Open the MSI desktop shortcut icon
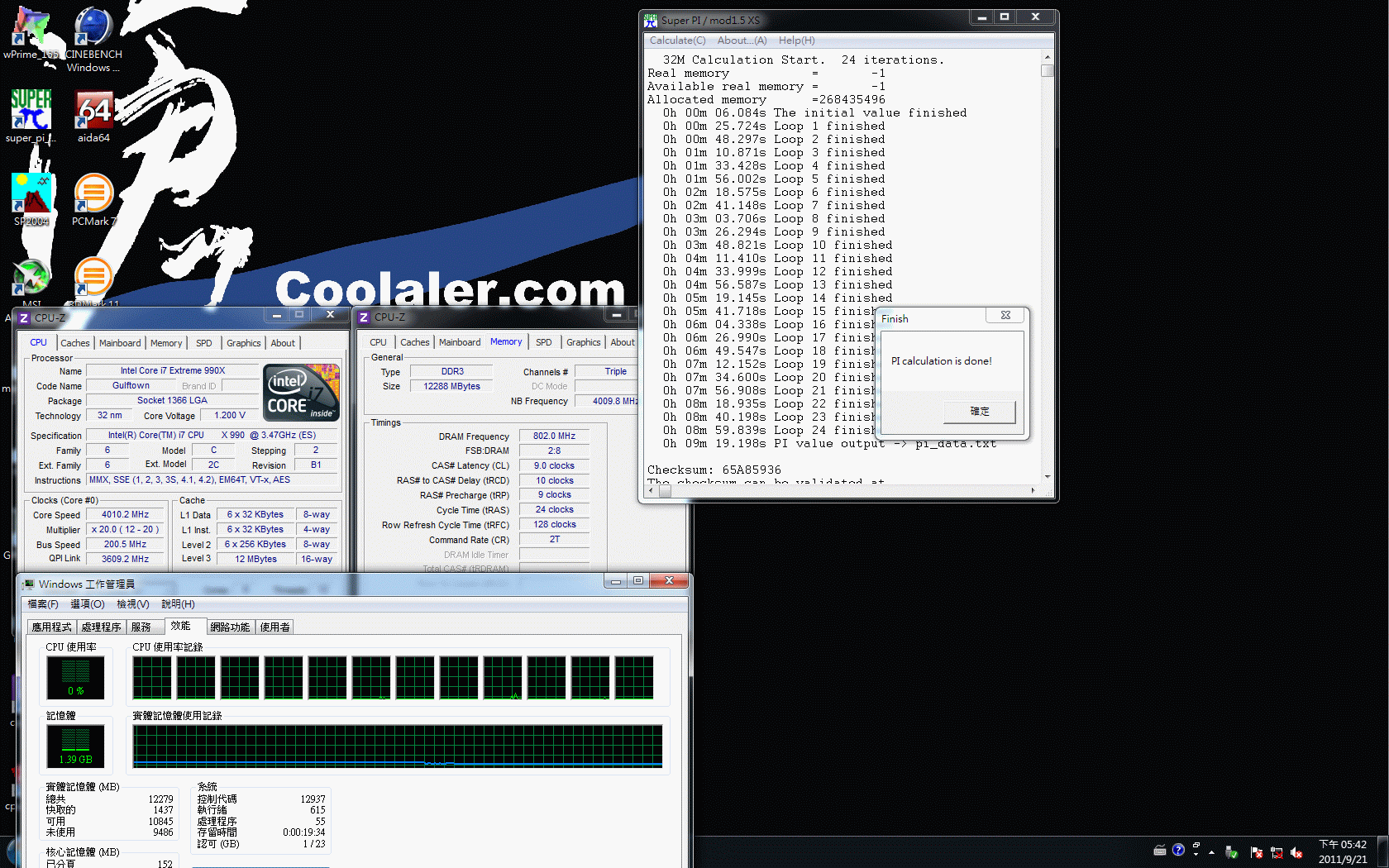Screen dimensions: 1389x868 (31, 282)
